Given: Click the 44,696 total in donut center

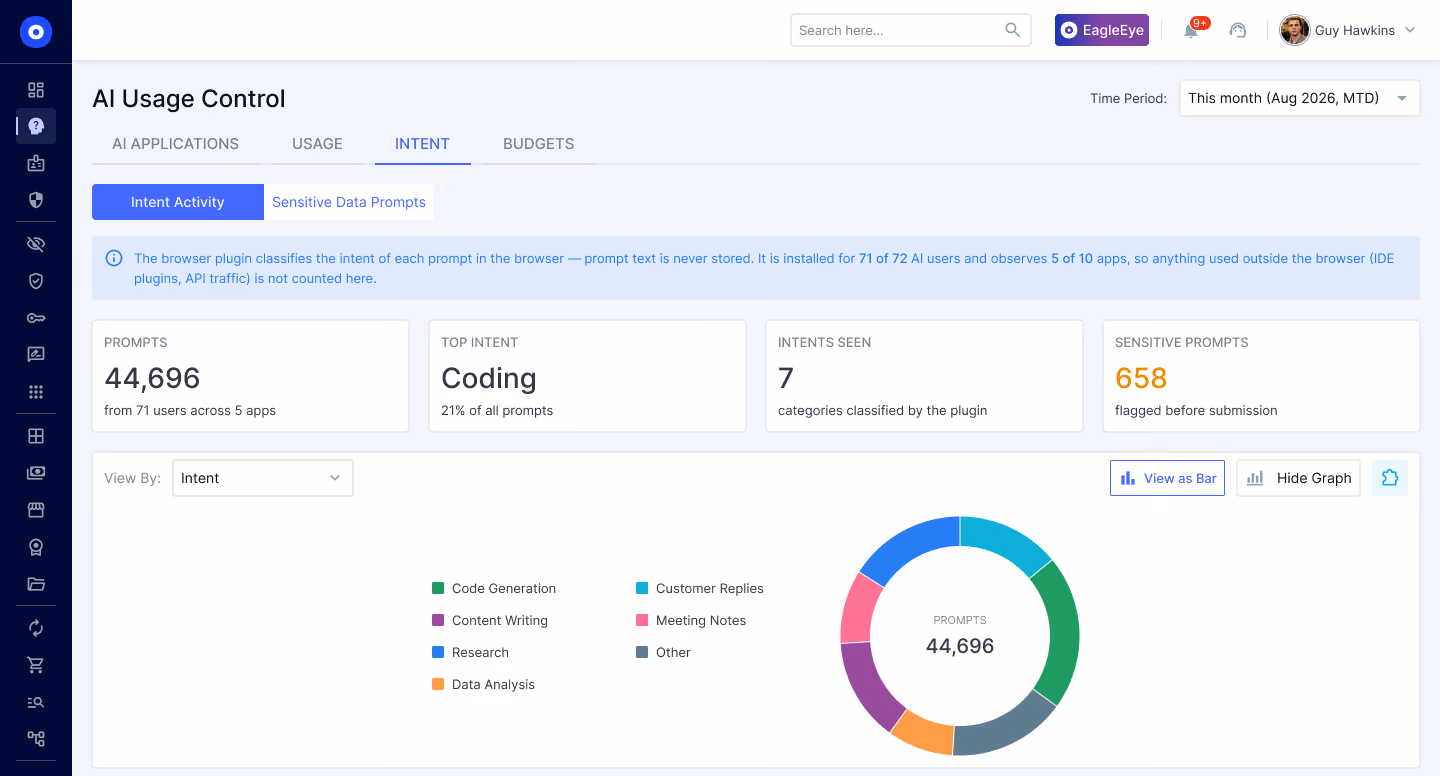Looking at the screenshot, I should [960, 646].
